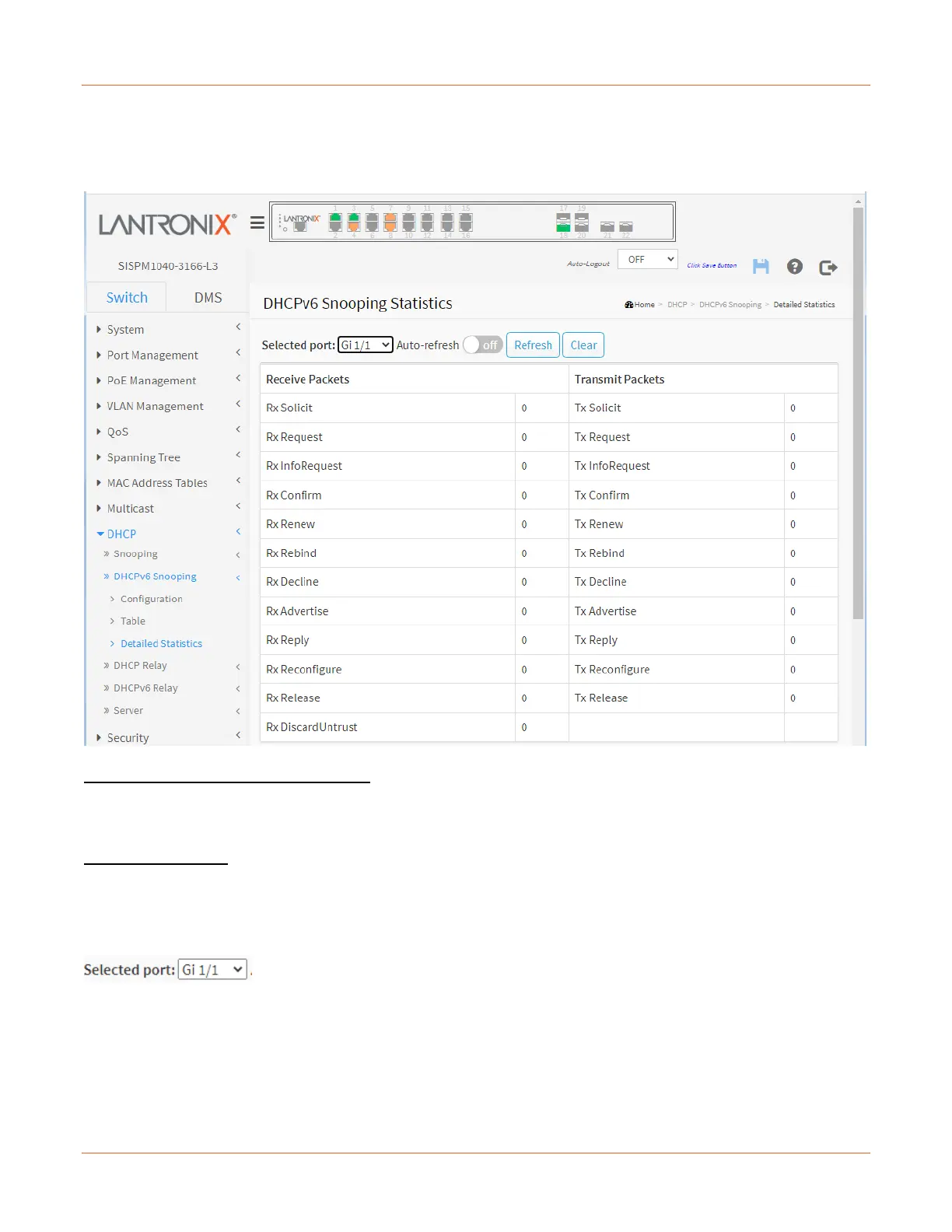The height and width of the screenshot is (1232, 952).
Task: Open the DHCPv6 Snooping Table page
Action: (x=133, y=621)
